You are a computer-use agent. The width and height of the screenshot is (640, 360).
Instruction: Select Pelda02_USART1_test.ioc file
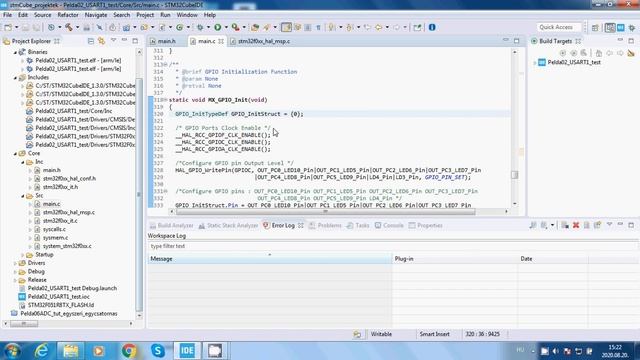(59, 297)
